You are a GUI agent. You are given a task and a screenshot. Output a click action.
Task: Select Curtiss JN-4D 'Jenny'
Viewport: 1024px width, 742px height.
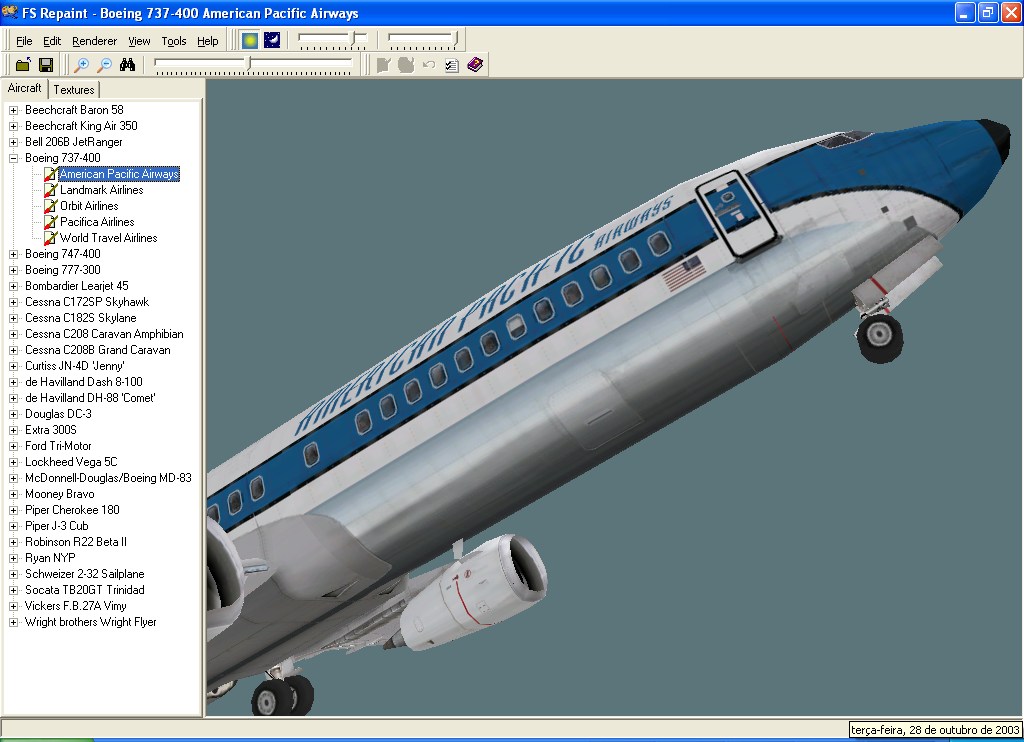74,366
